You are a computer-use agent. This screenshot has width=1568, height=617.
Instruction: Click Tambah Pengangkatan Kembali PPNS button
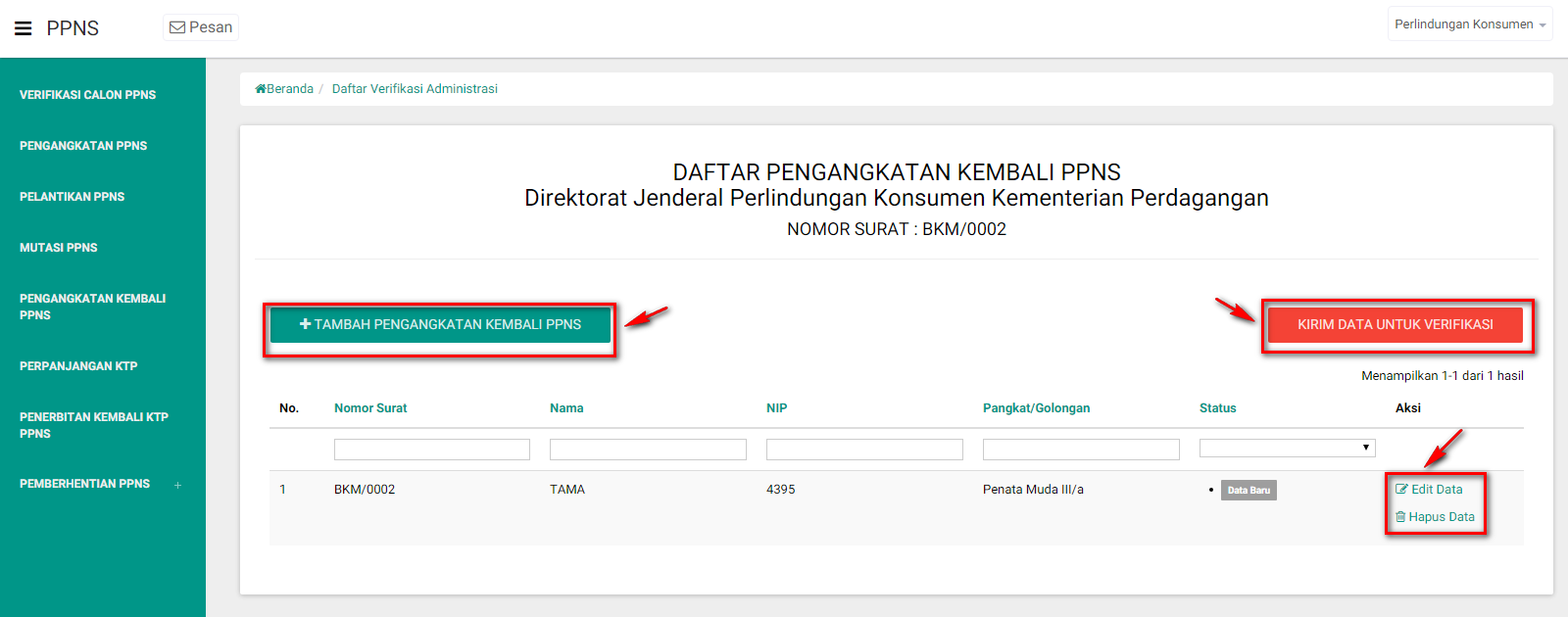(440, 324)
